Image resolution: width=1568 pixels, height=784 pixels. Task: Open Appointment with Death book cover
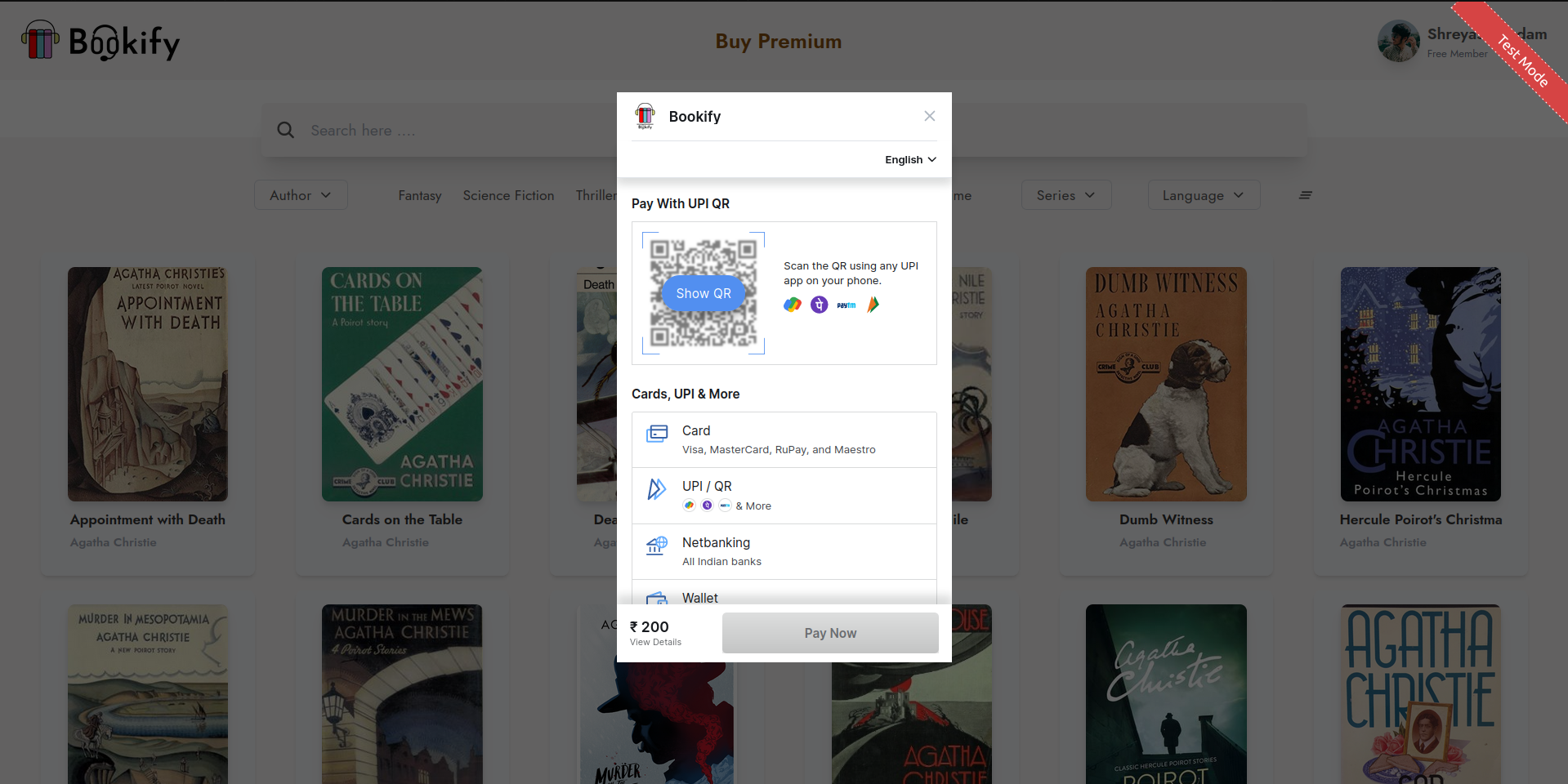pyautogui.click(x=148, y=384)
